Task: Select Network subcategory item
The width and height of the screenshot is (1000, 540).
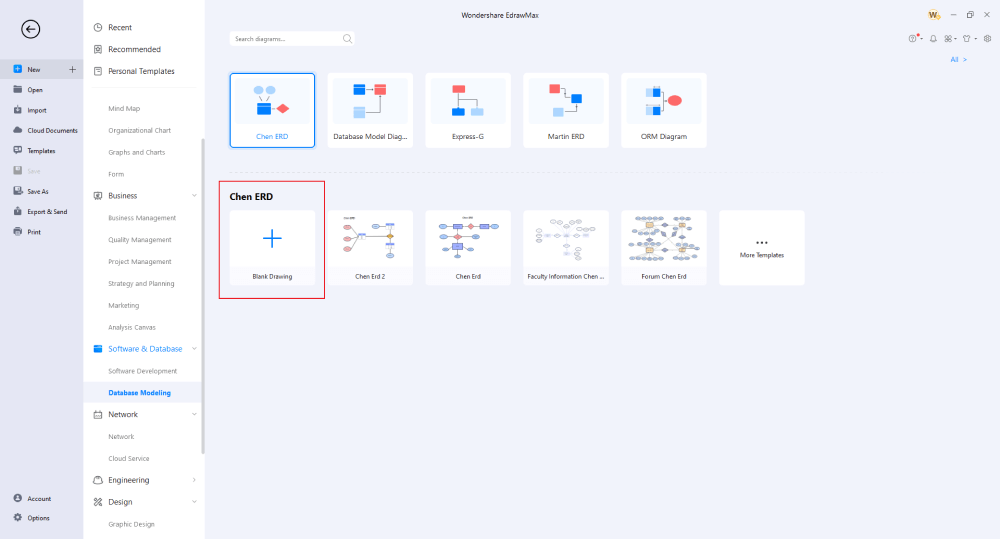Action: tap(121, 437)
